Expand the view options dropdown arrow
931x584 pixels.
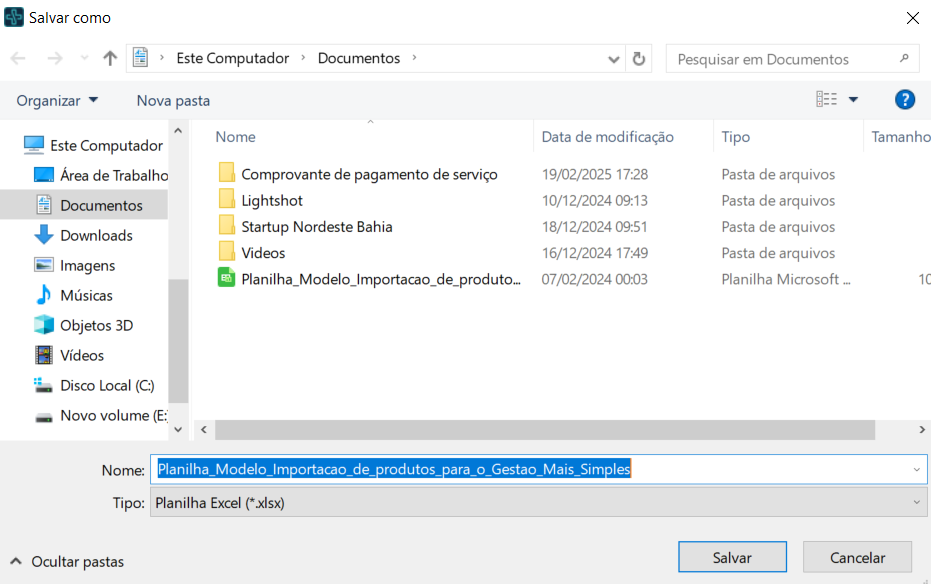[853, 99]
